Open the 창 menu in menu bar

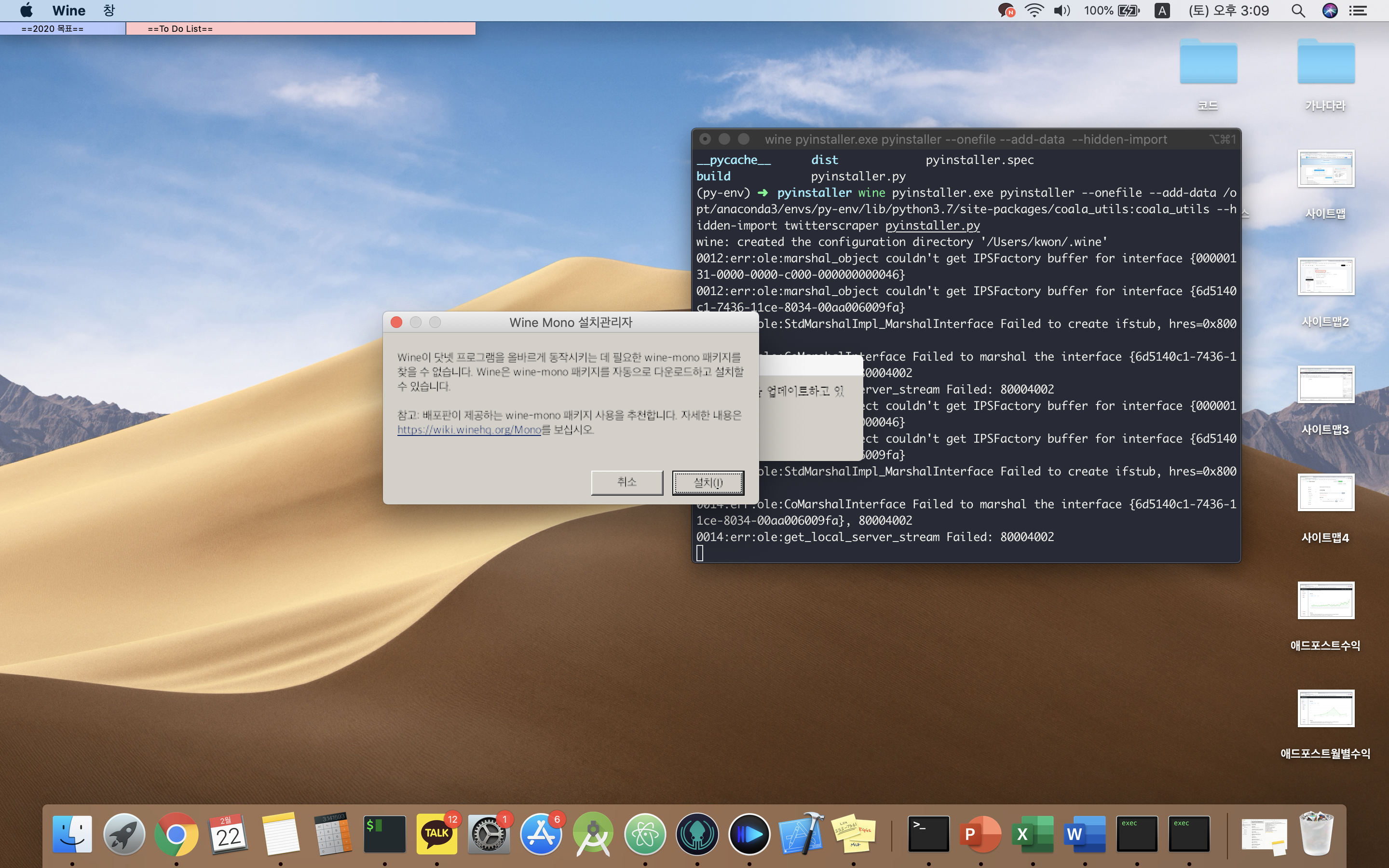coord(109,10)
